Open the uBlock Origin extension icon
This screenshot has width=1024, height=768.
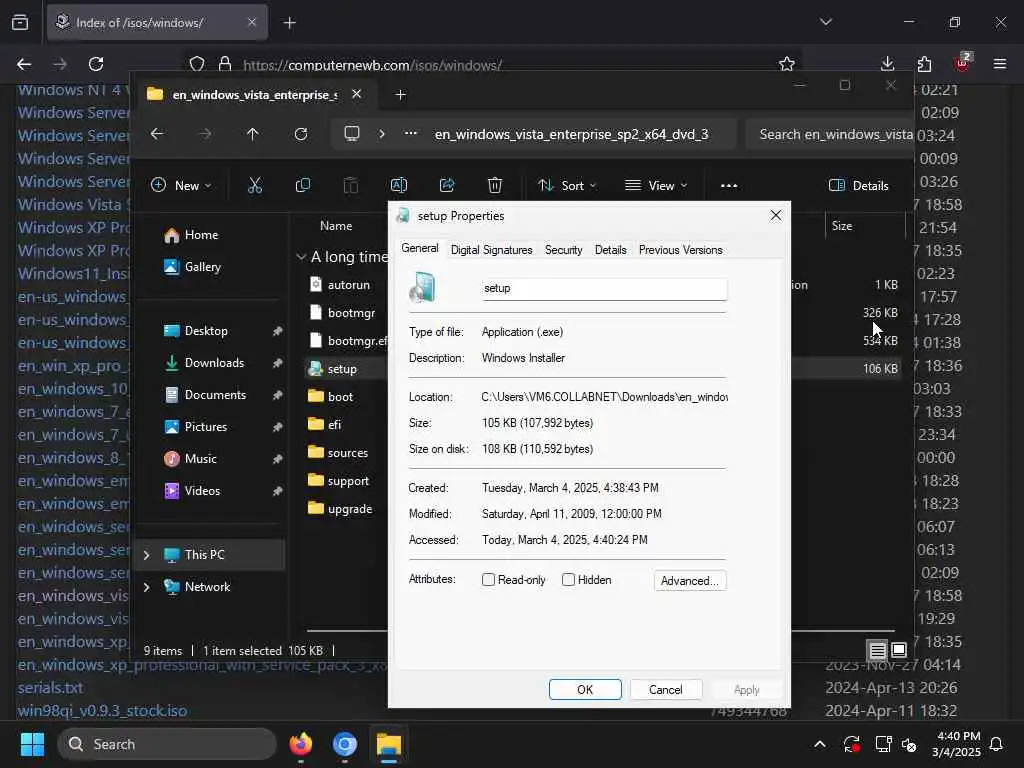tap(963, 63)
